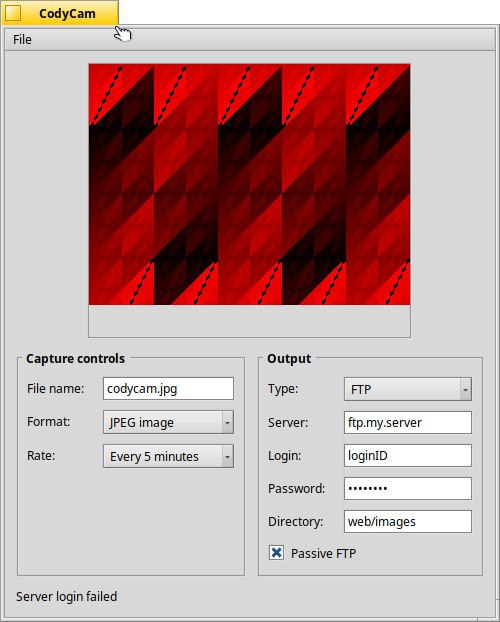Click the Format: label
This screenshot has height=622, width=500.
[x=48, y=422]
